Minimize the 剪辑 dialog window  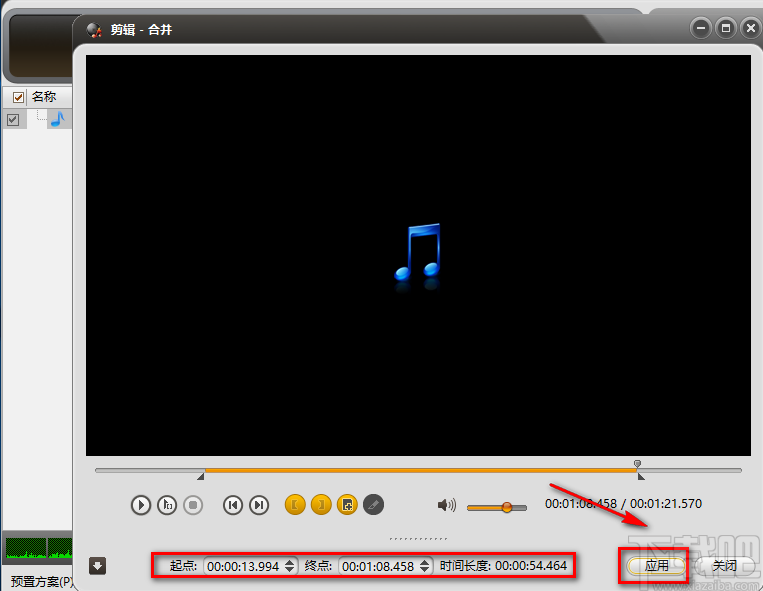click(701, 28)
